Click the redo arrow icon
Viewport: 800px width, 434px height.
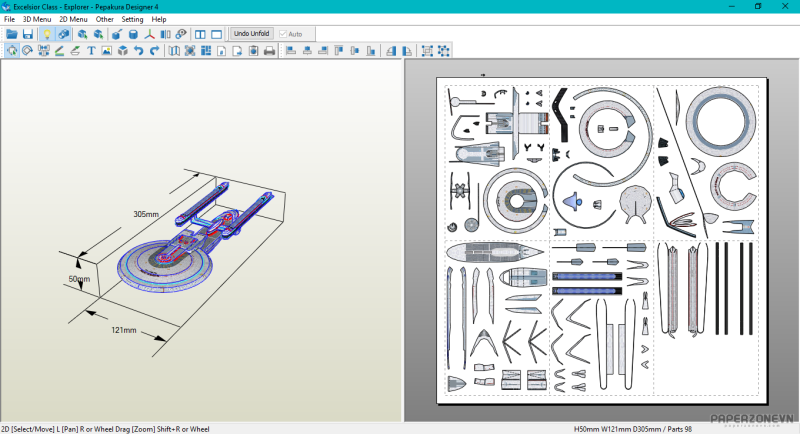154,51
